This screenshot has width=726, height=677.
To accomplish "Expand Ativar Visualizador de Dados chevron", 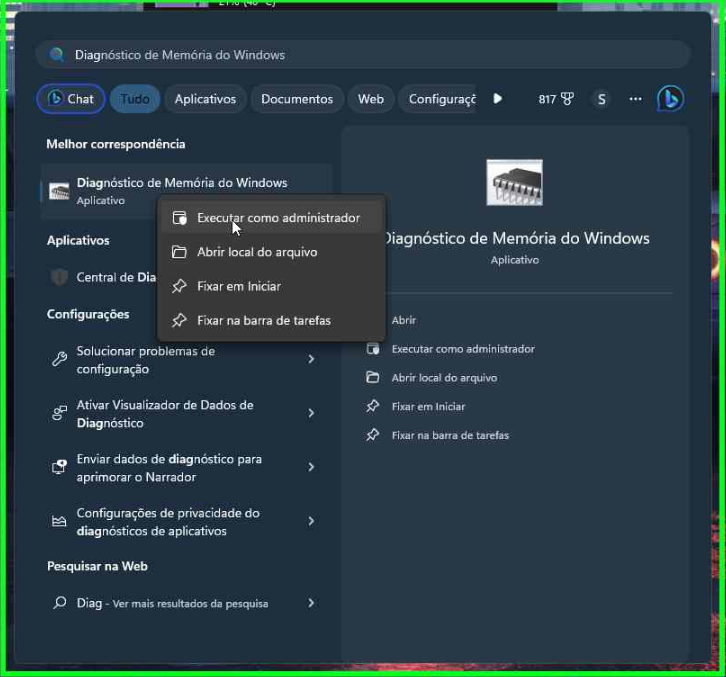I will [311, 413].
